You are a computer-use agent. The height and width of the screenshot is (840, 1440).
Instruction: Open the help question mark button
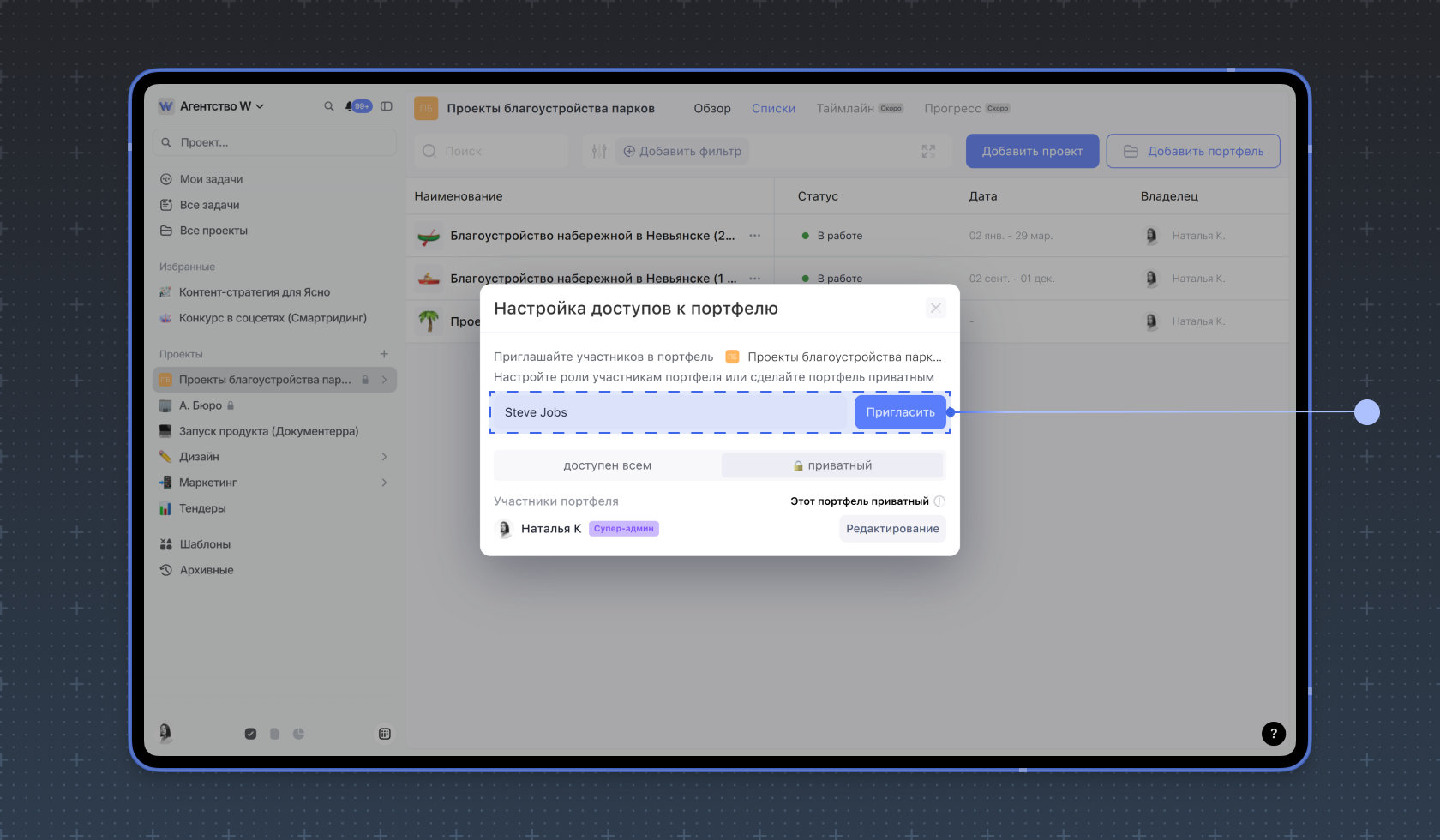point(1273,733)
